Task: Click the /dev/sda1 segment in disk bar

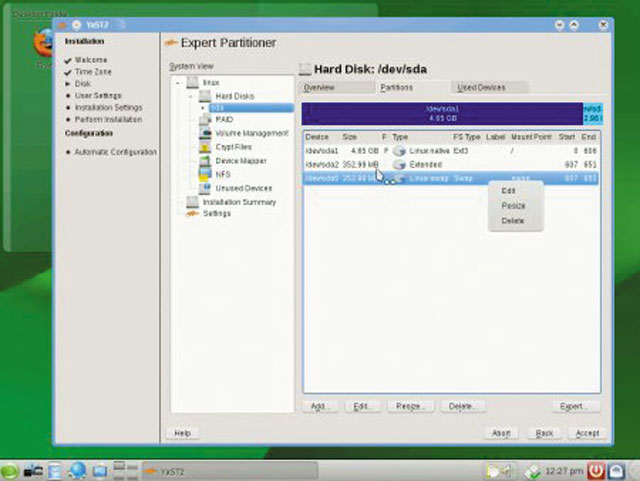Action: coord(441,113)
